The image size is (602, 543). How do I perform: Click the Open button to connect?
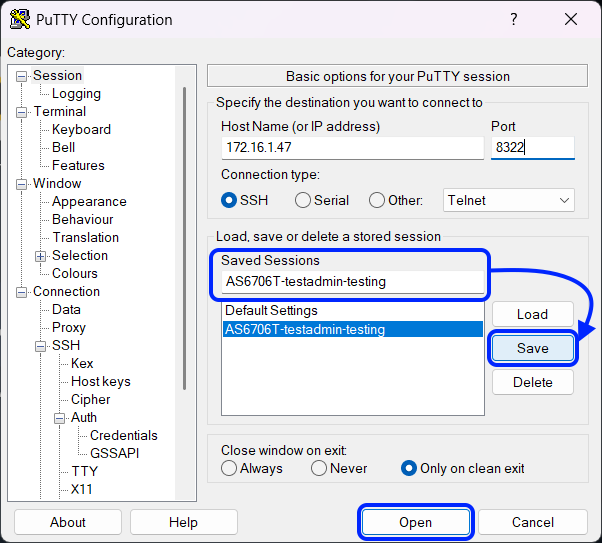tap(416, 522)
